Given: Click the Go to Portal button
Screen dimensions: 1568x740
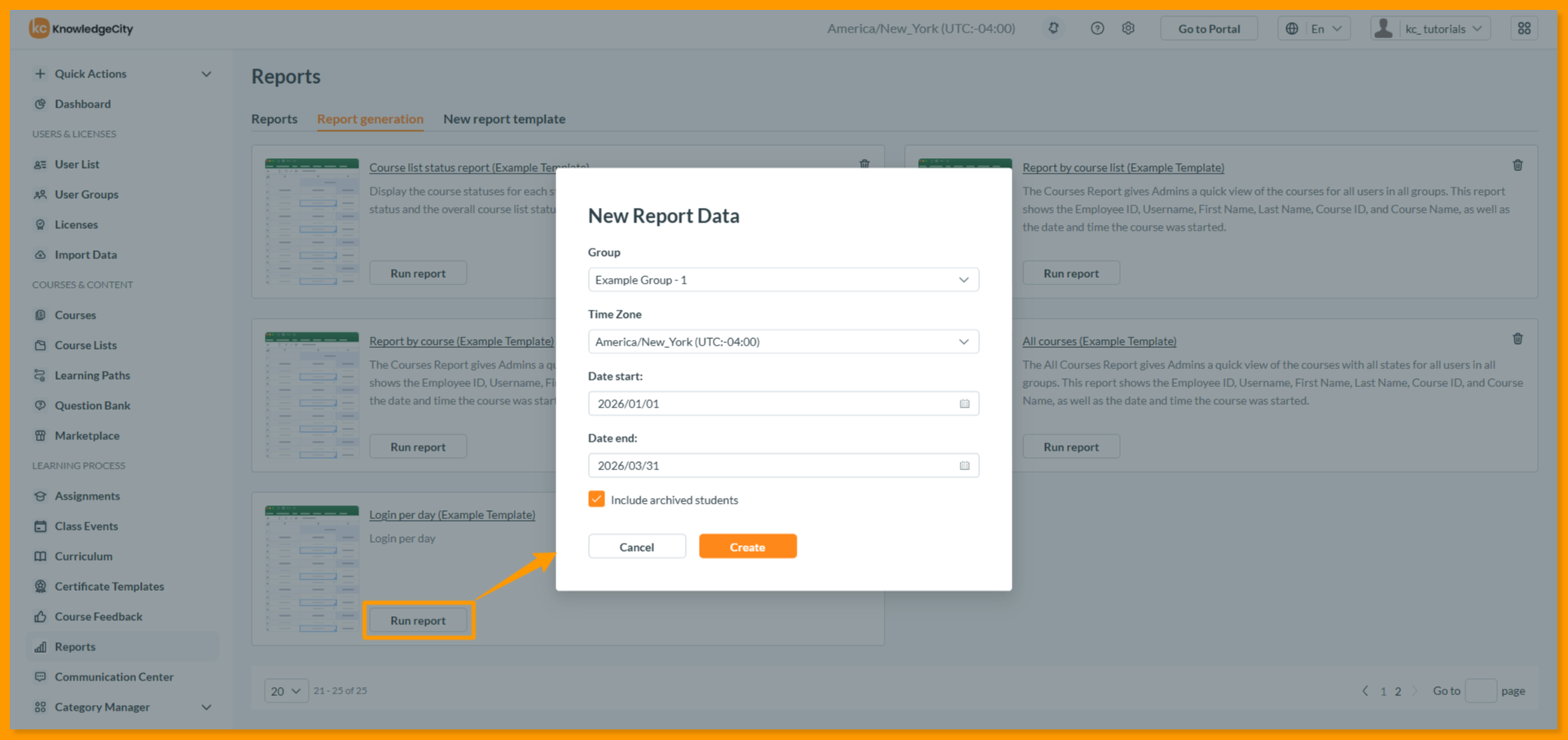Looking at the screenshot, I should click(x=1209, y=29).
